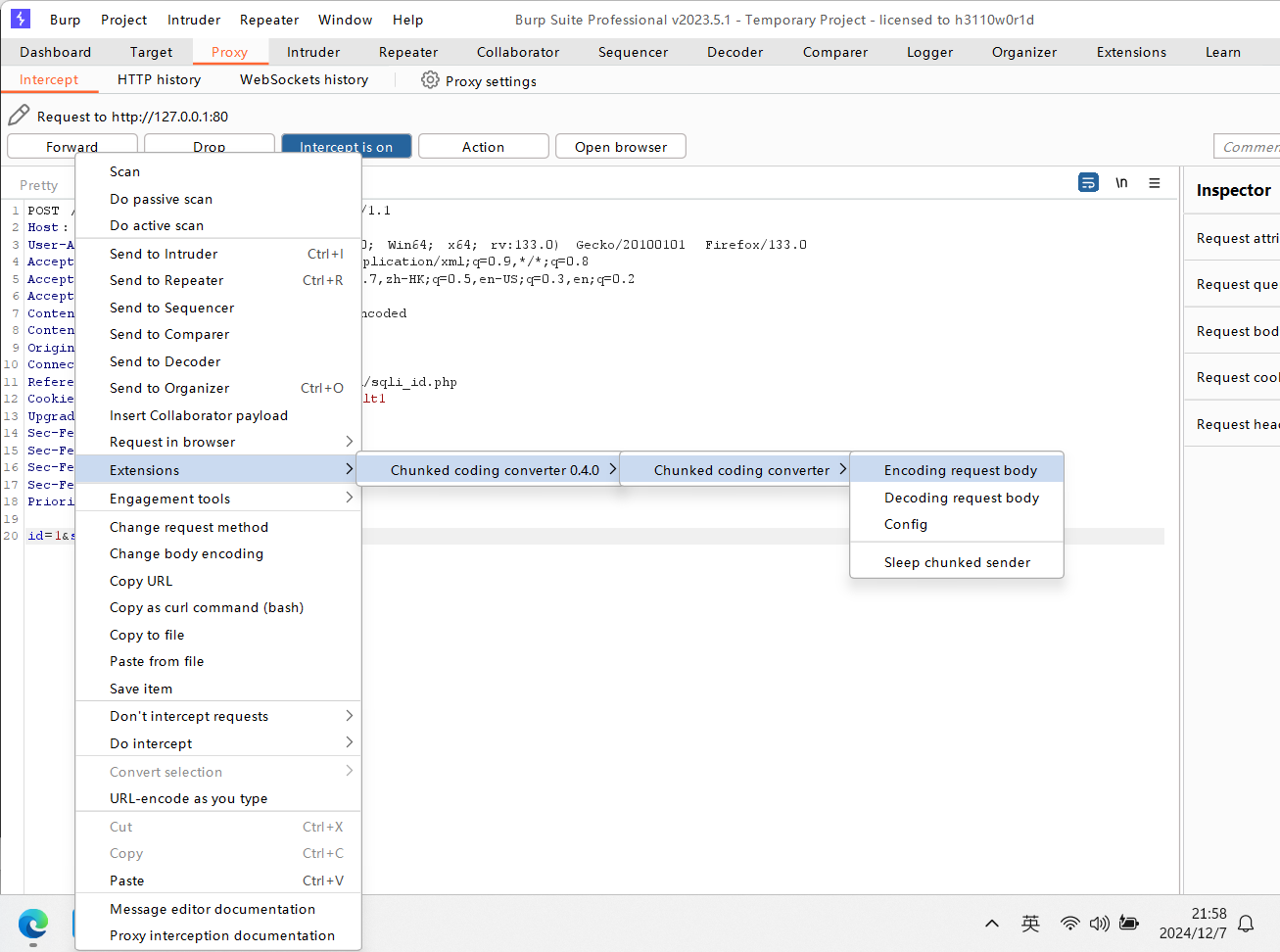
Task: Open the Burp menu
Action: 65,20
